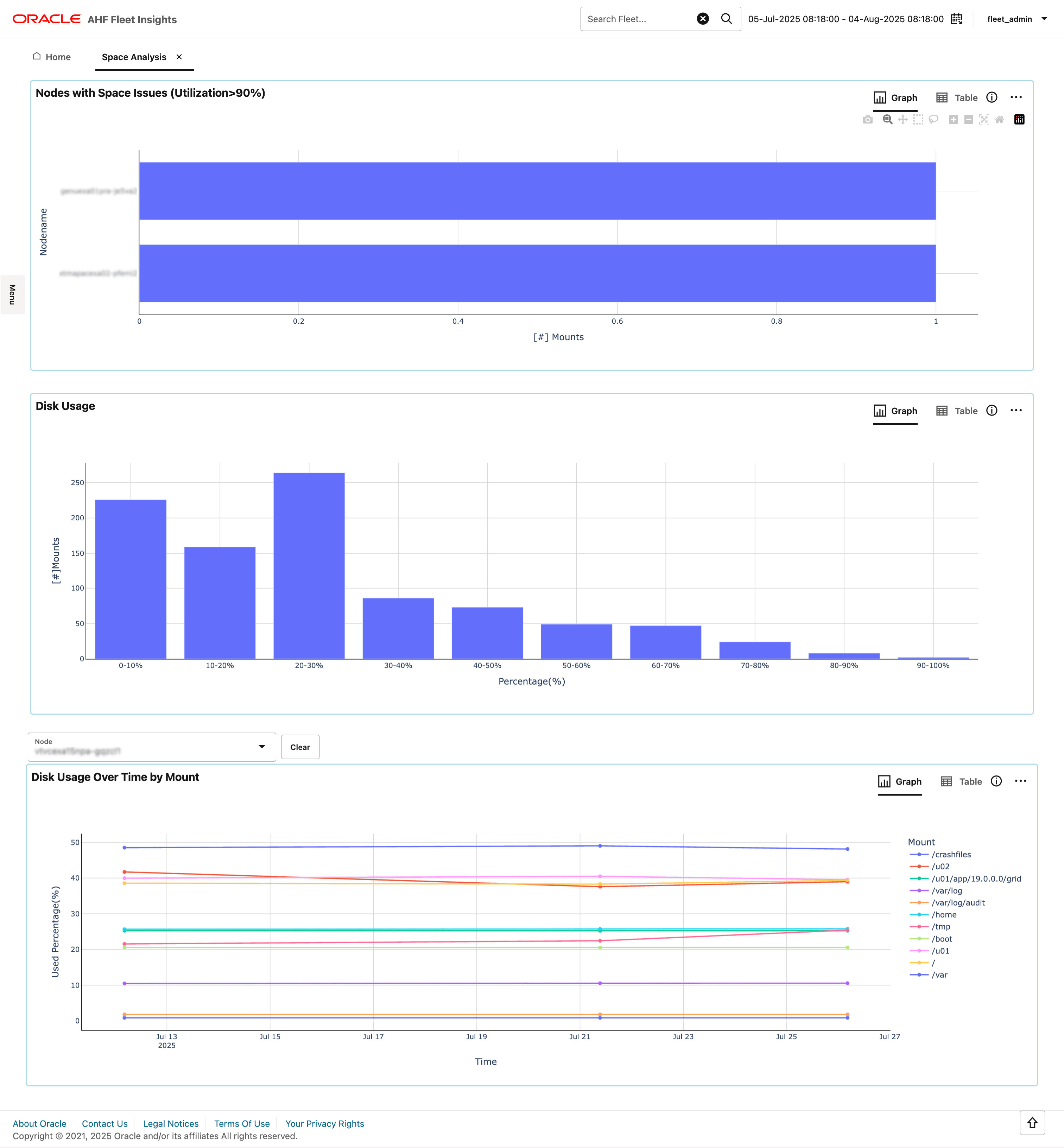Clear the selected node filter

click(x=300, y=747)
